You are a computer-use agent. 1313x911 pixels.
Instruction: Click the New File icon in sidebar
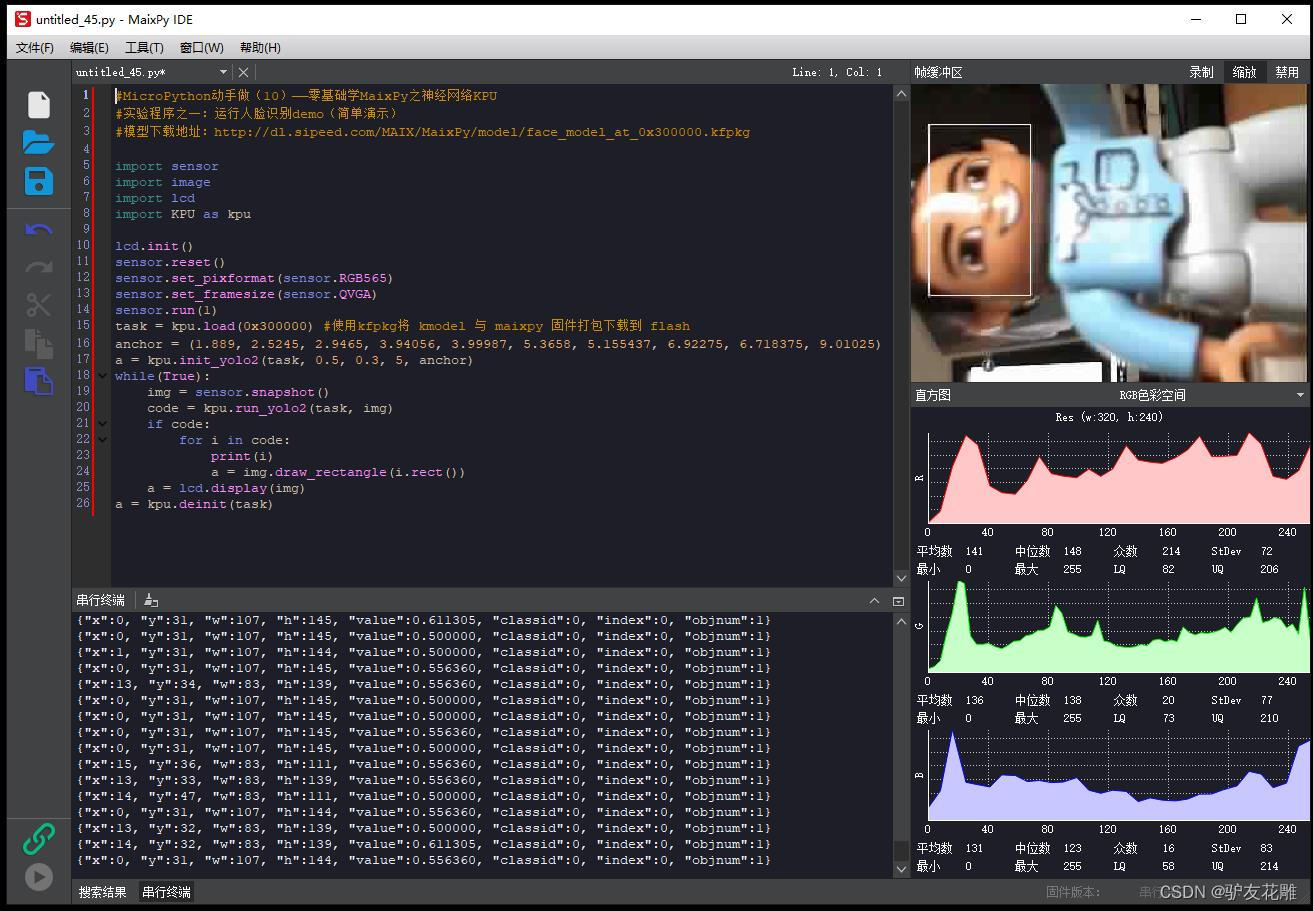pyautogui.click(x=38, y=105)
